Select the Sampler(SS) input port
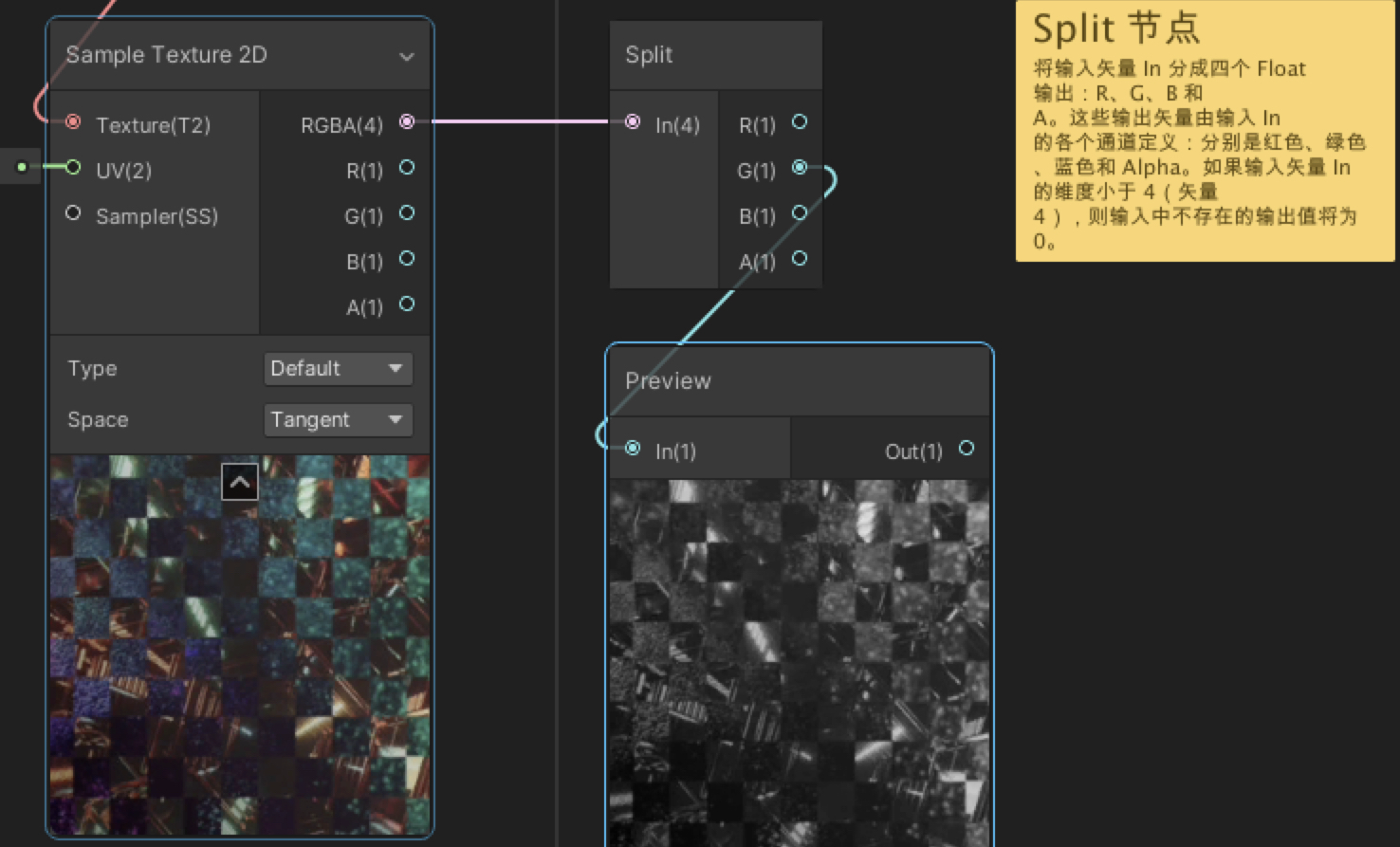 (73, 212)
